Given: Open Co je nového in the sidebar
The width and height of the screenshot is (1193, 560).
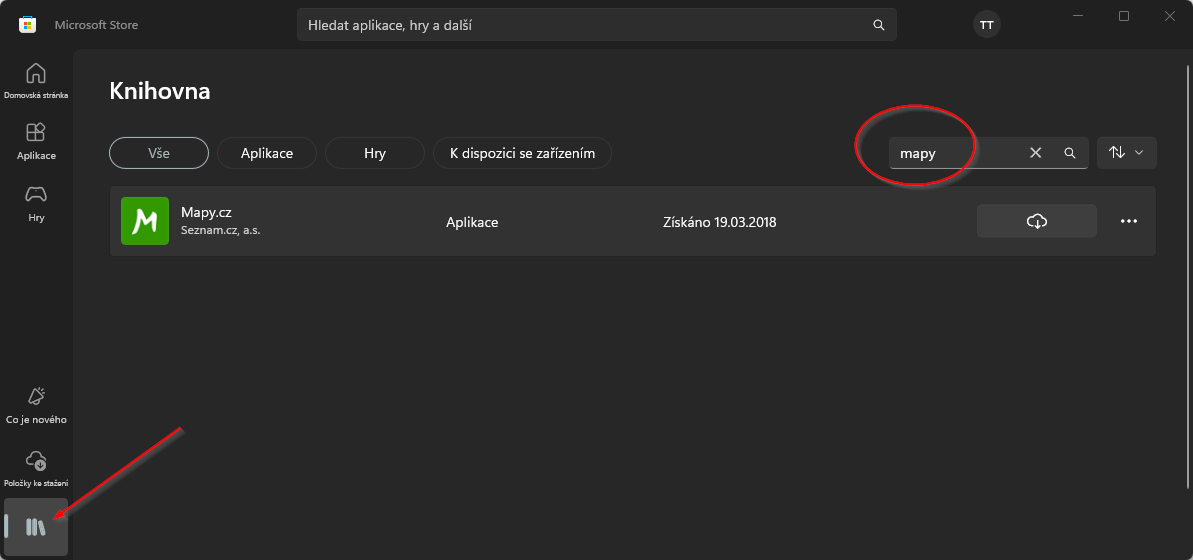Looking at the screenshot, I should coord(36,405).
